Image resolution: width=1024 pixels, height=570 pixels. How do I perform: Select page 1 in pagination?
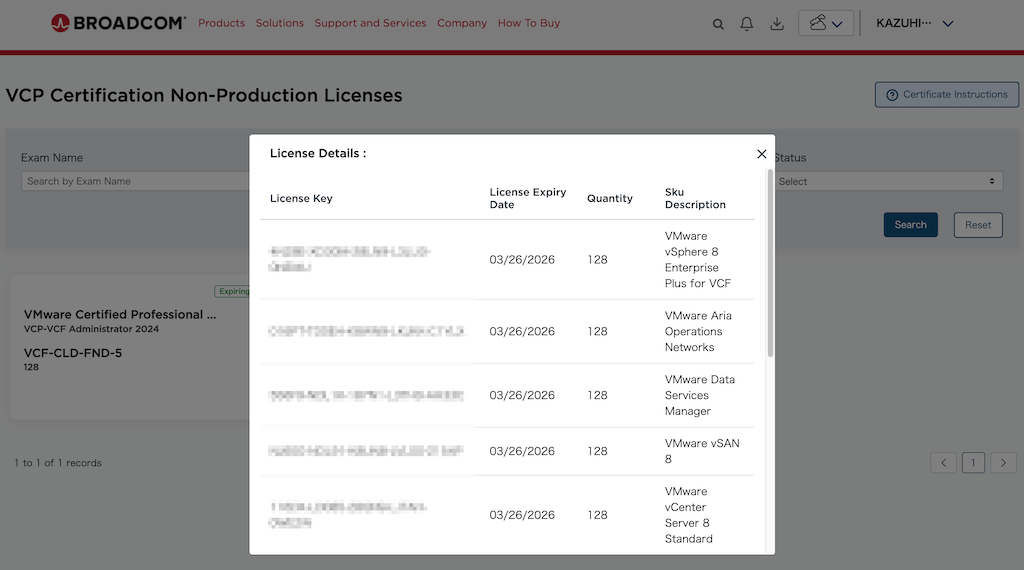973,463
